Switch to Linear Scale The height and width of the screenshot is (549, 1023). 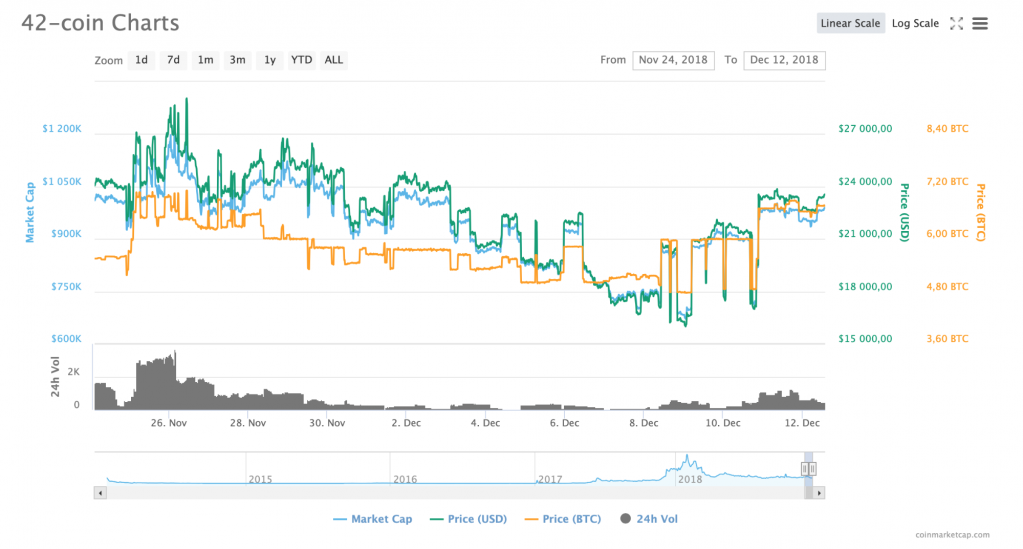pos(850,23)
